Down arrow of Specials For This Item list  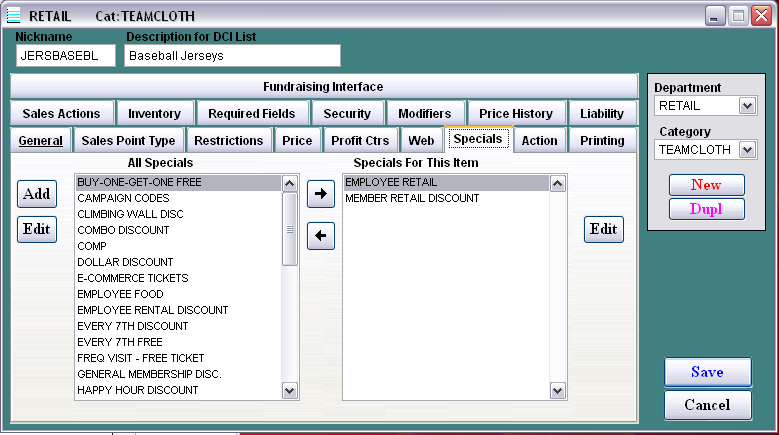pos(557,391)
